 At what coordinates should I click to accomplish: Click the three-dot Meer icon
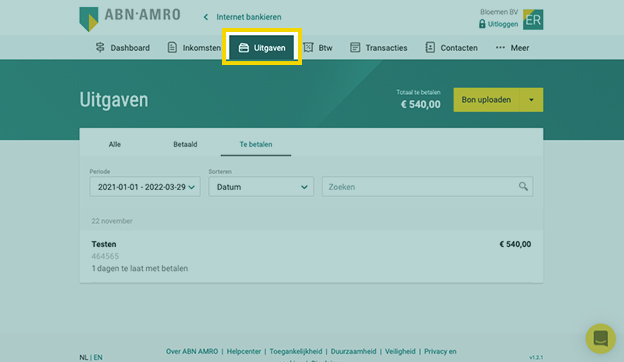(x=500, y=47)
